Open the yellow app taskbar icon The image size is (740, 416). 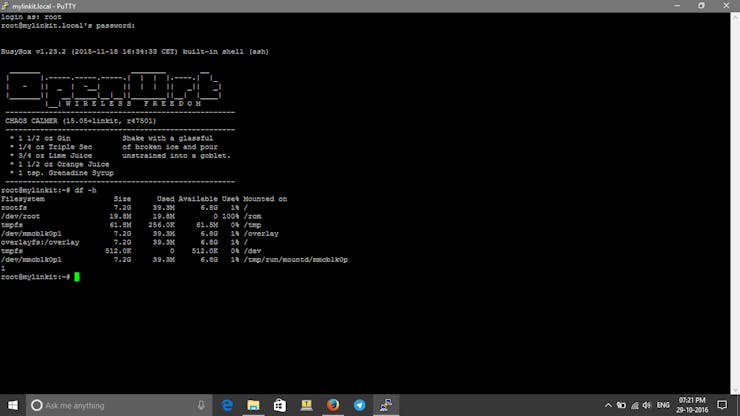coord(306,405)
